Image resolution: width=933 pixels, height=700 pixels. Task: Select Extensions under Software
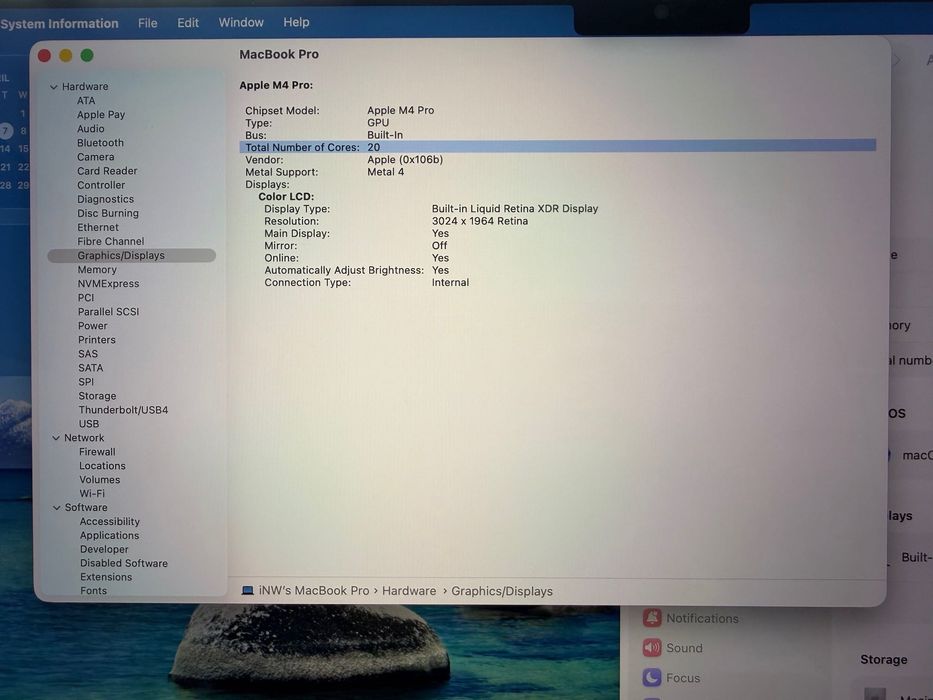tap(106, 577)
